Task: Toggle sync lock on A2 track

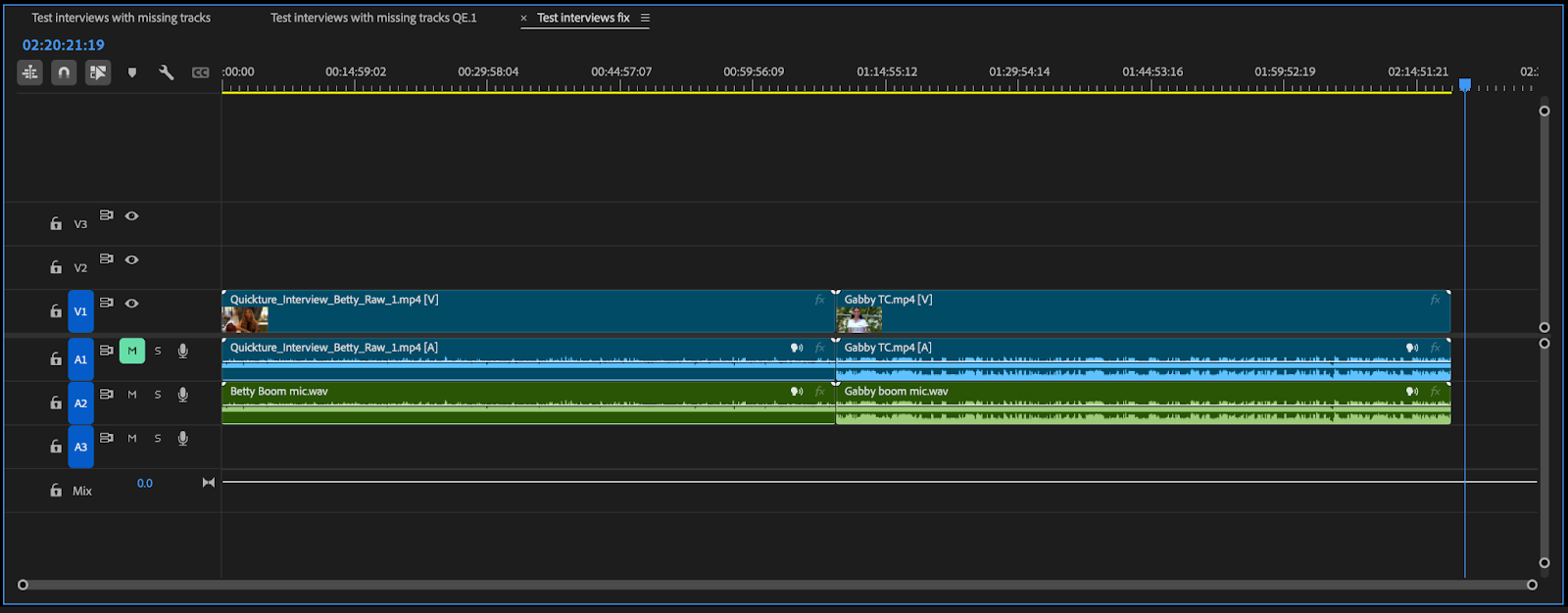Action: click(107, 394)
